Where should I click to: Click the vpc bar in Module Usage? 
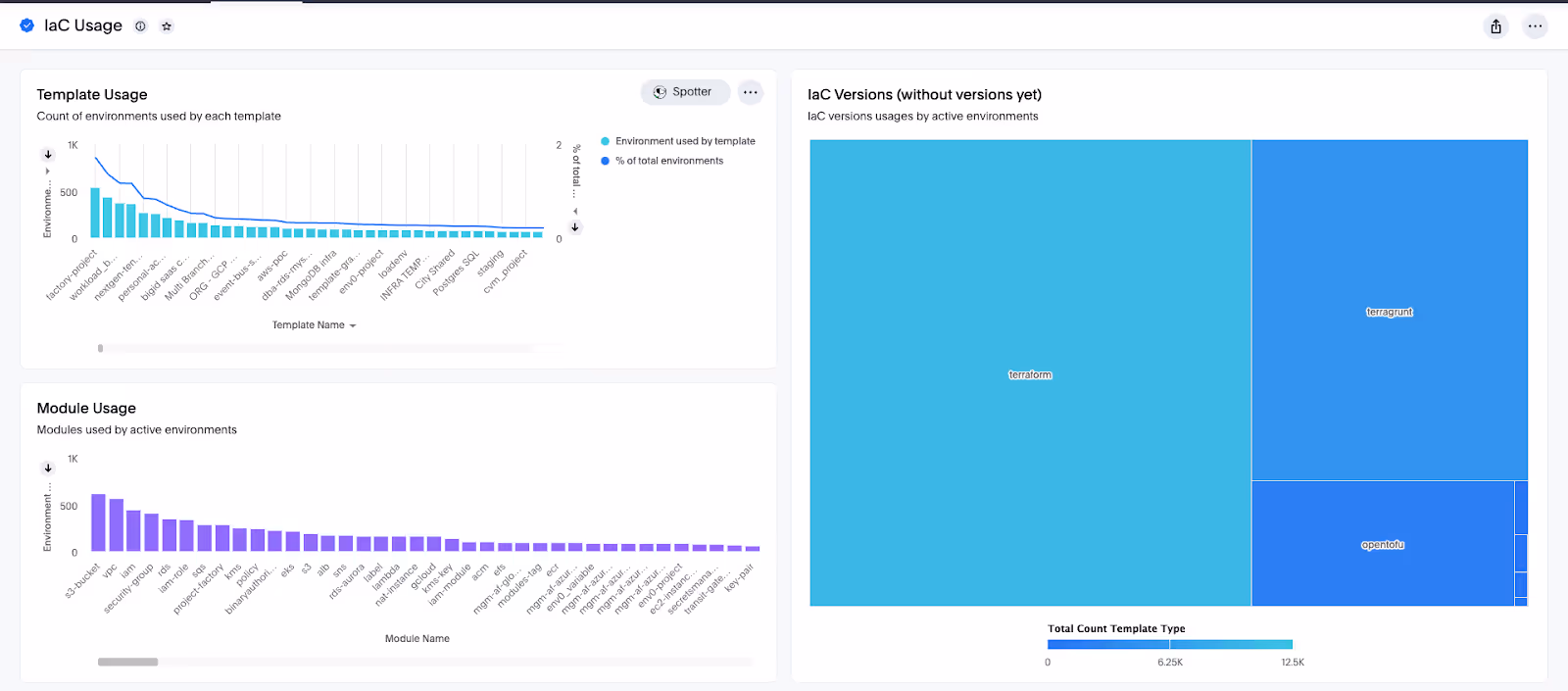tap(116, 525)
